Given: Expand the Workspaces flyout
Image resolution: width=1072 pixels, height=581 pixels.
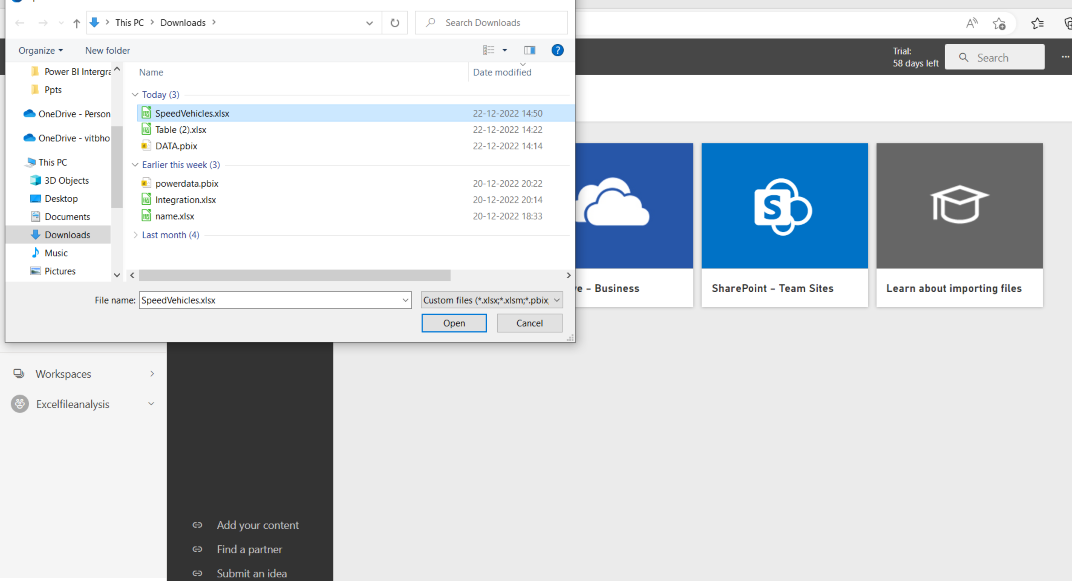Looking at the screenshot, I should (x=152, y=374).
